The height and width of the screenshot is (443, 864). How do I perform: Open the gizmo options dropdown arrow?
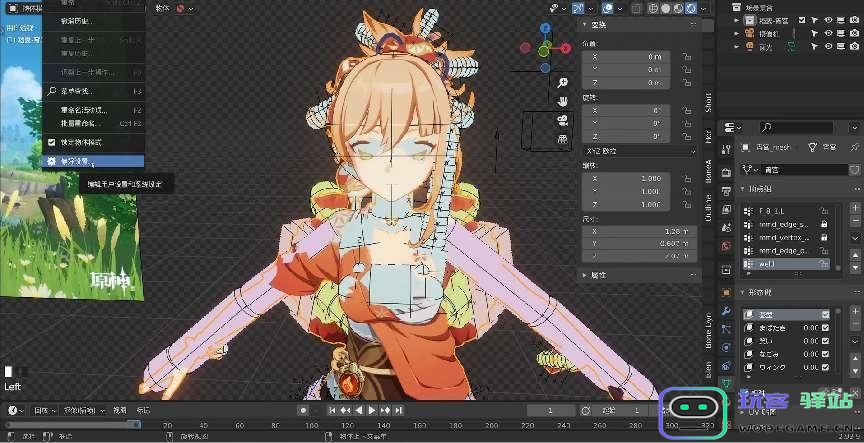pyautogui.click(x=591, y=8)
